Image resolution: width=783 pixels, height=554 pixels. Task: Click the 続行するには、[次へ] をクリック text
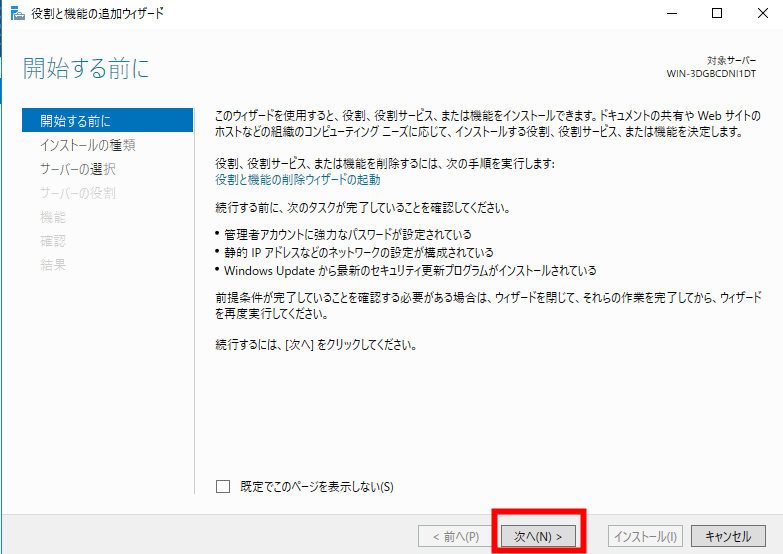(316, 345)
